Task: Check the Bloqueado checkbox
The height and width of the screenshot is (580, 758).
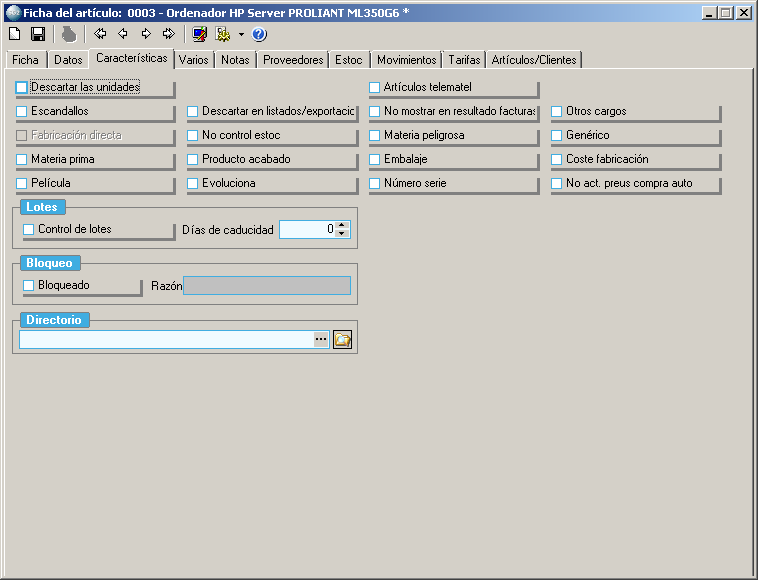Action: [29, 286]
